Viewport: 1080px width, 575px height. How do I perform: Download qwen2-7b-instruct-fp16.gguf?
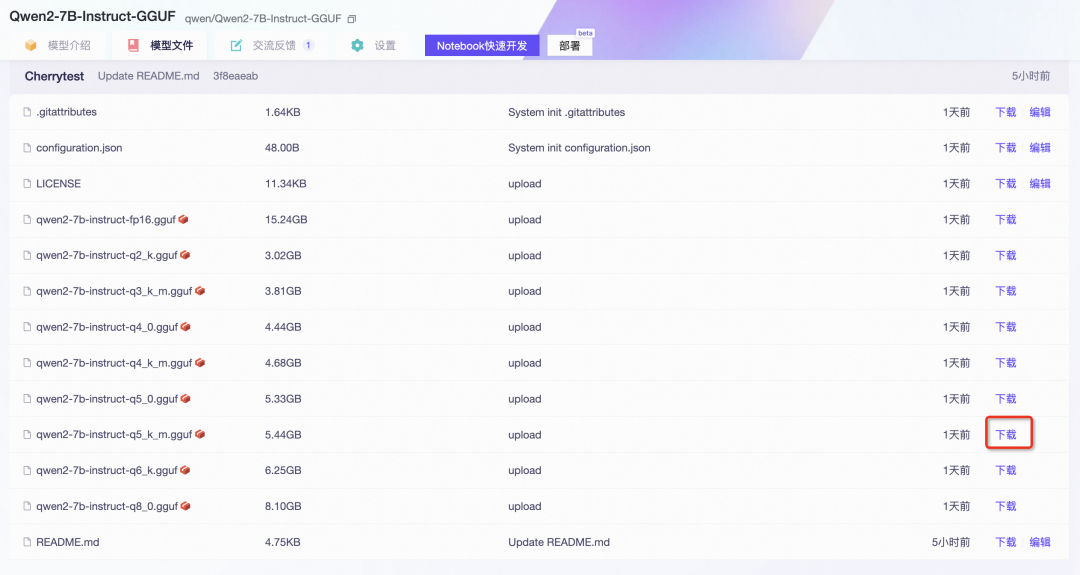pos(1006,220)
